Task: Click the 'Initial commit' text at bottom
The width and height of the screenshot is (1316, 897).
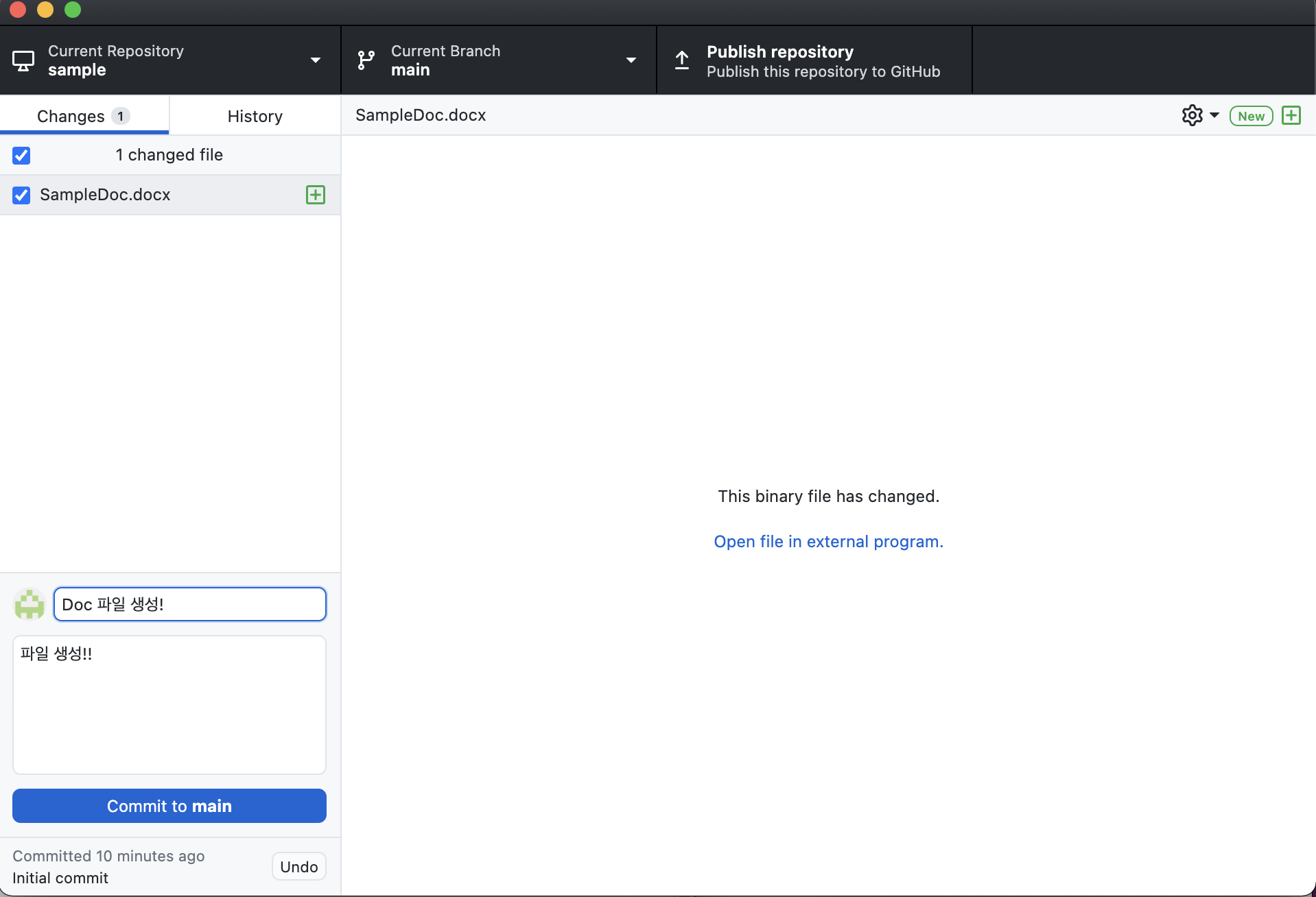Action: (x=60, y=878)
